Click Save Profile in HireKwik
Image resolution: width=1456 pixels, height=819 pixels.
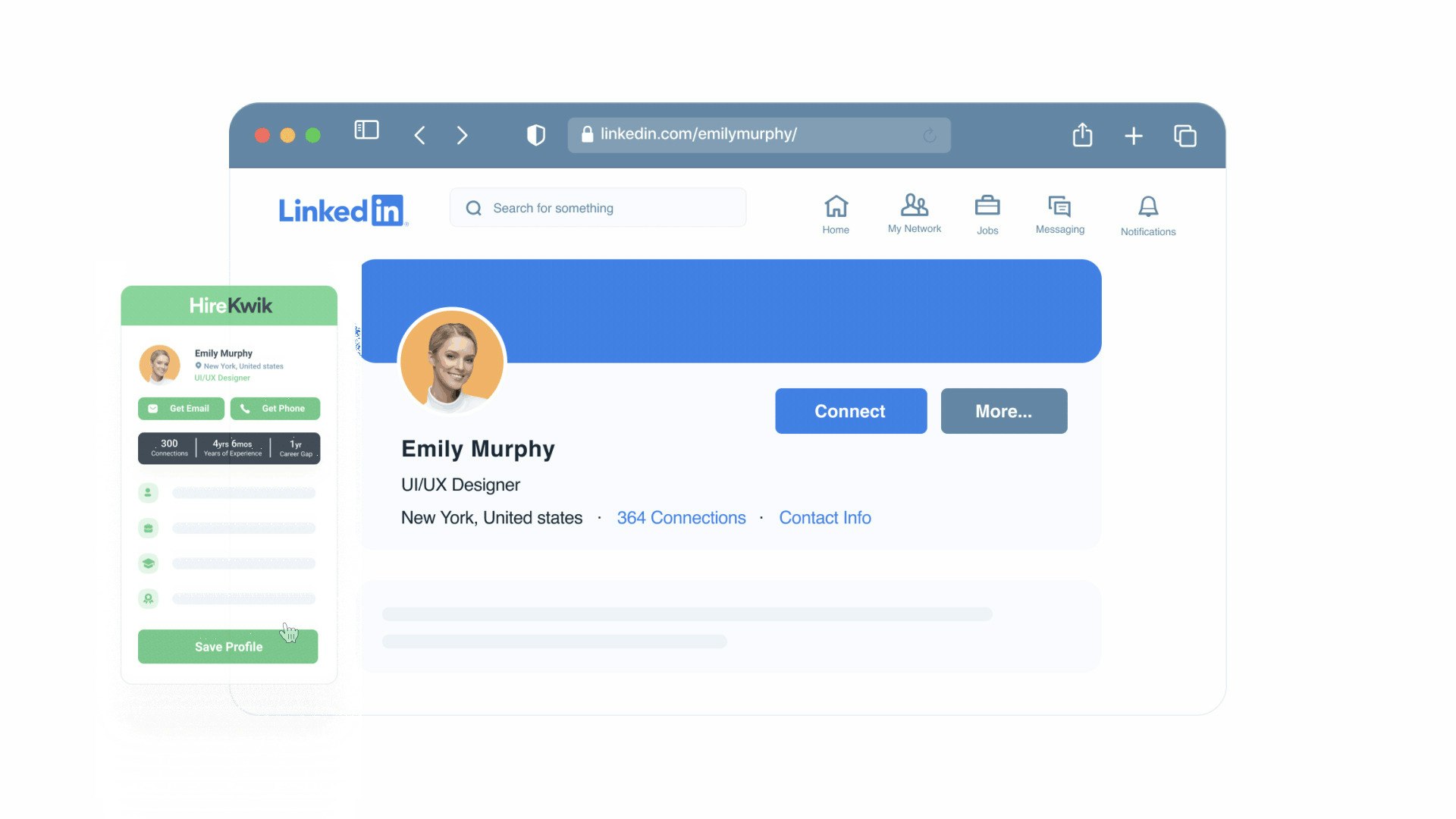(x=227, y=647)
